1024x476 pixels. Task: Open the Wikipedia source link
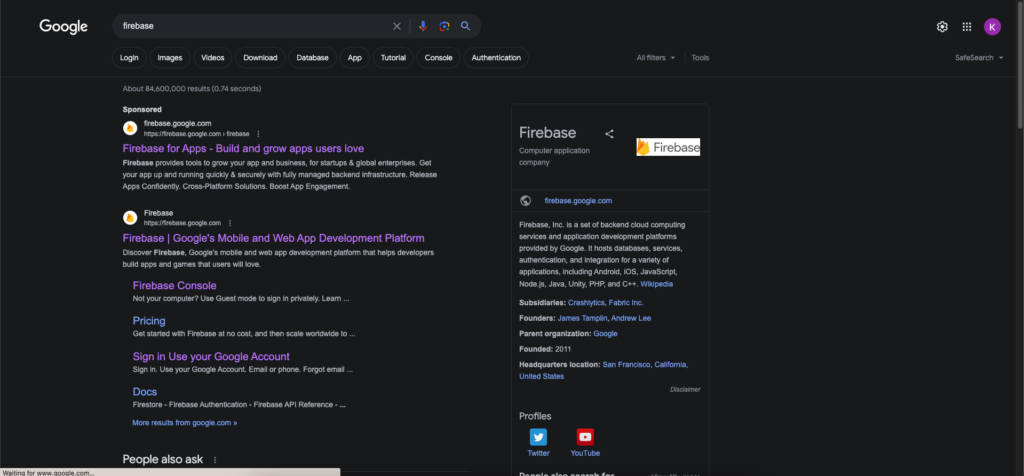coord(656,284)
